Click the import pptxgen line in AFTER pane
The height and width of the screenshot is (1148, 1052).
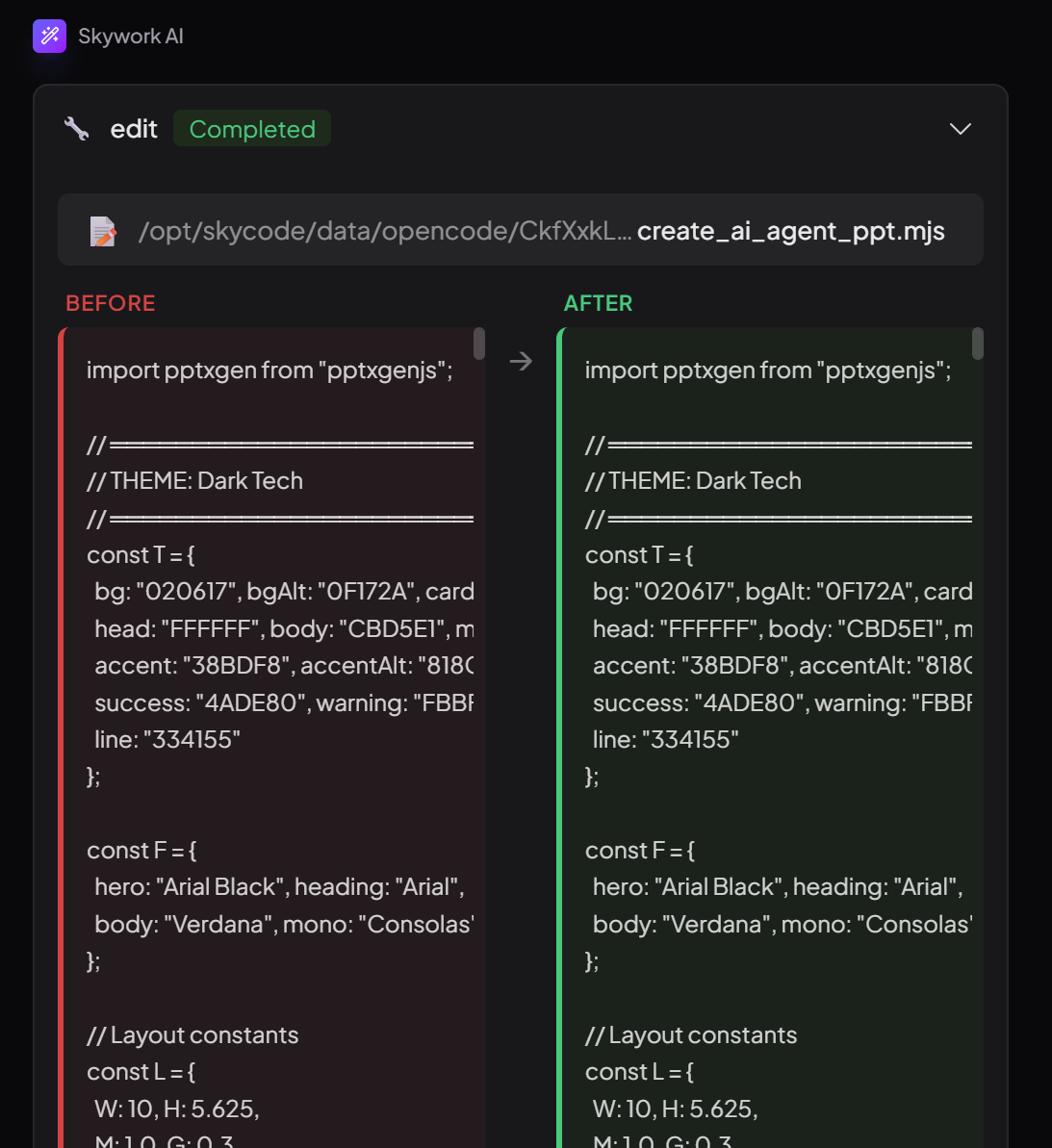(768, 370)
